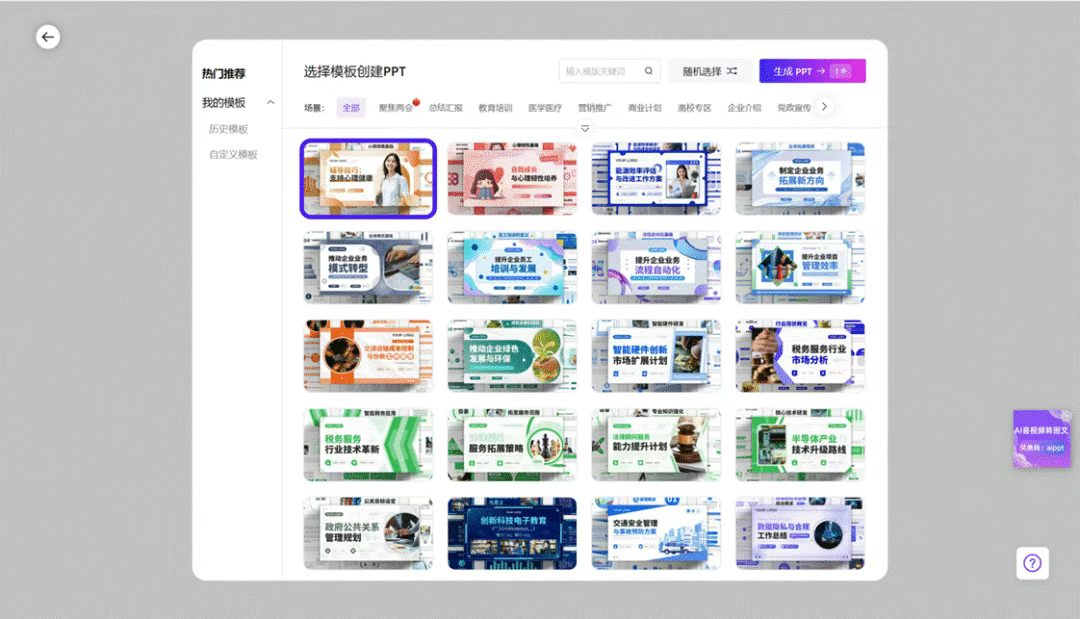This screenshot has width=1080, height=619.
Task: Open the help question-mark icon at bottom right
Action: (1031, 563)
